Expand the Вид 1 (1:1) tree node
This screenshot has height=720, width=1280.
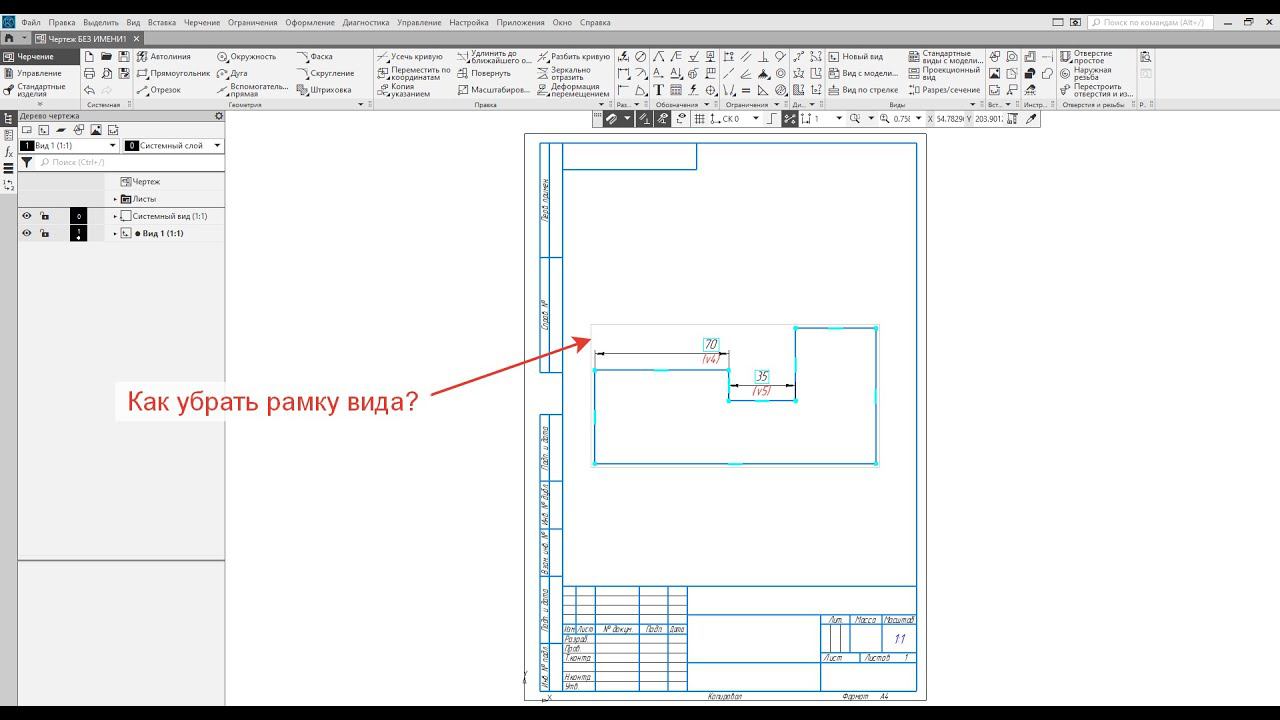point(115,233)
